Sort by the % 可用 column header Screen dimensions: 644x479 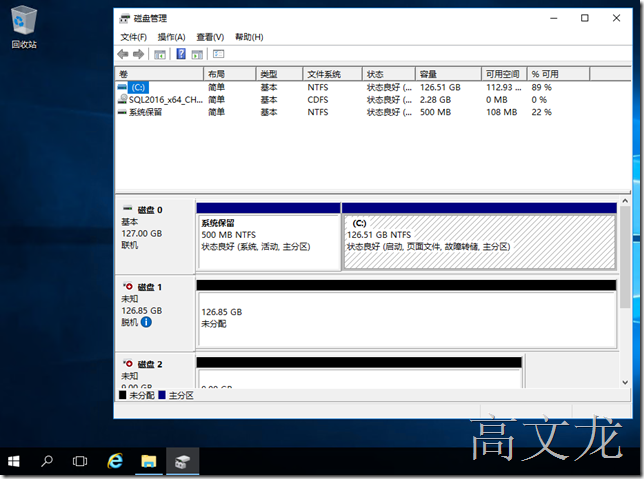point(559,74)
